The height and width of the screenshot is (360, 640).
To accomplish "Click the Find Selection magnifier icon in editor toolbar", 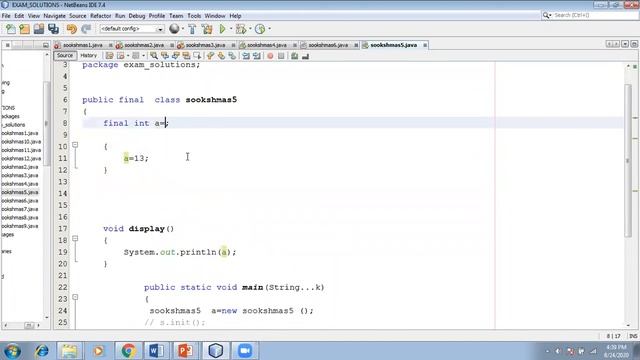I will (153, 56).
